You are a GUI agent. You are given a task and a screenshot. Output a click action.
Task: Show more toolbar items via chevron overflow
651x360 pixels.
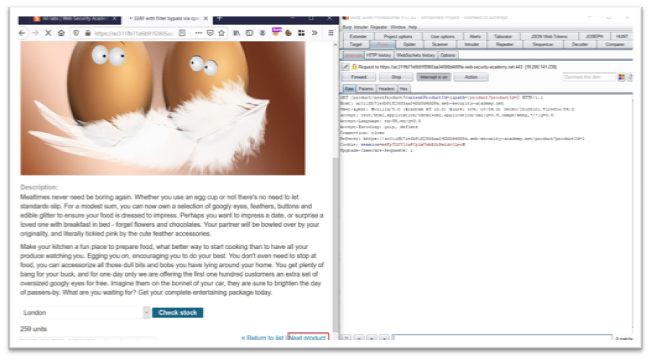[x=315, y=33]
